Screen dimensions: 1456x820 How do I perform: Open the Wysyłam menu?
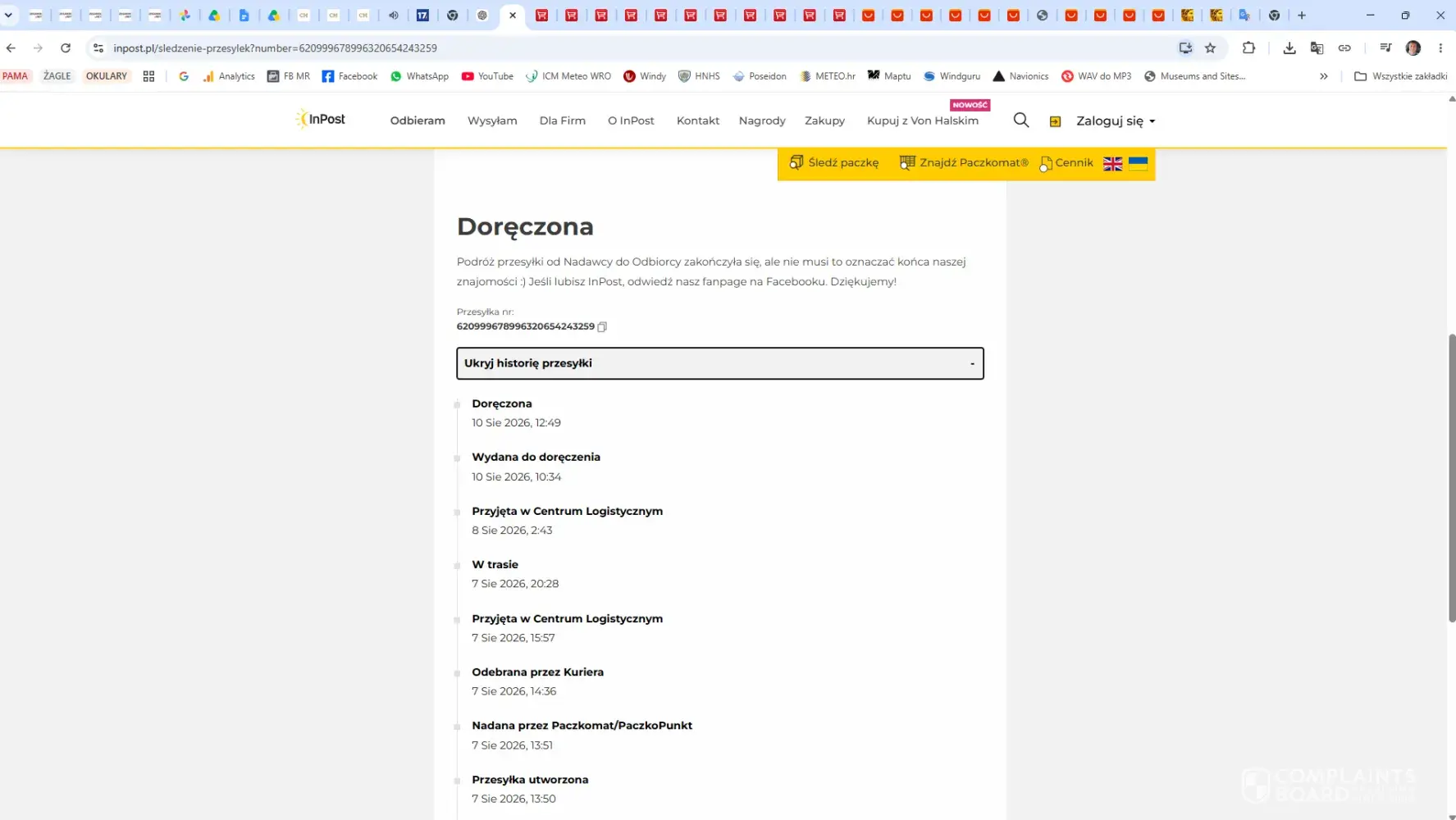[x=492, y=121]
